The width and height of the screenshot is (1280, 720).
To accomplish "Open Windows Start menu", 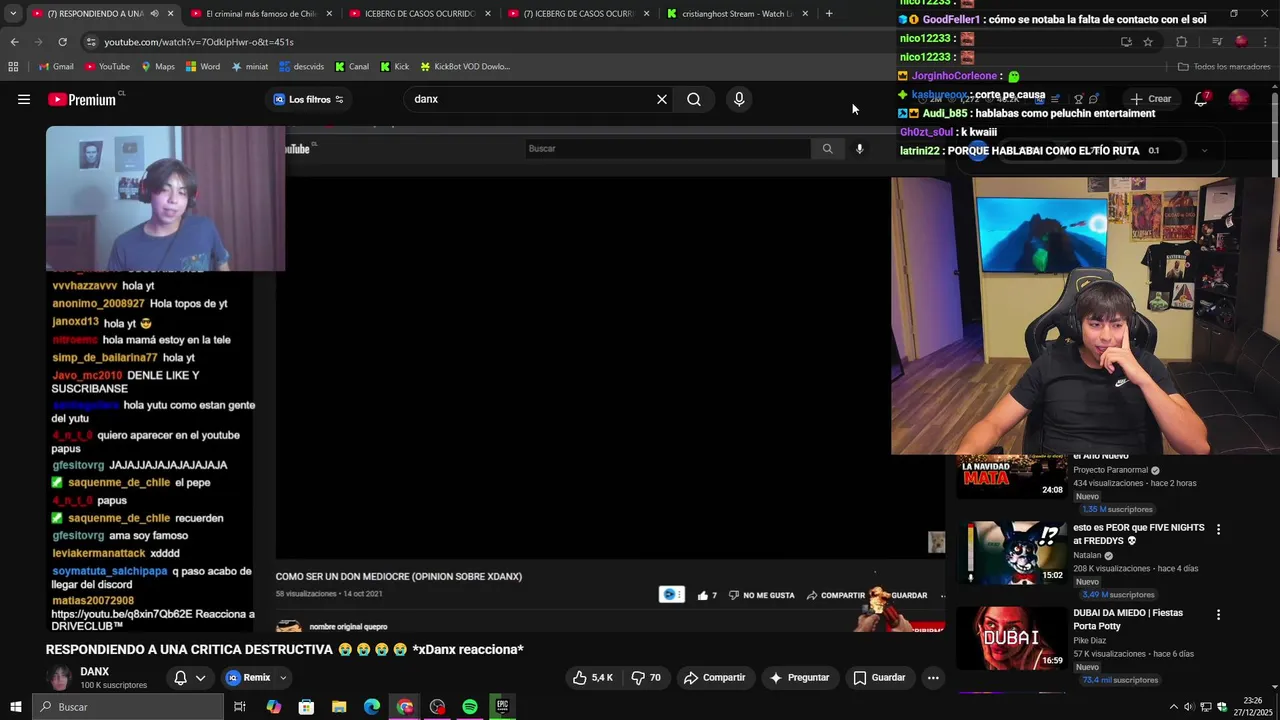I will 15,707.
